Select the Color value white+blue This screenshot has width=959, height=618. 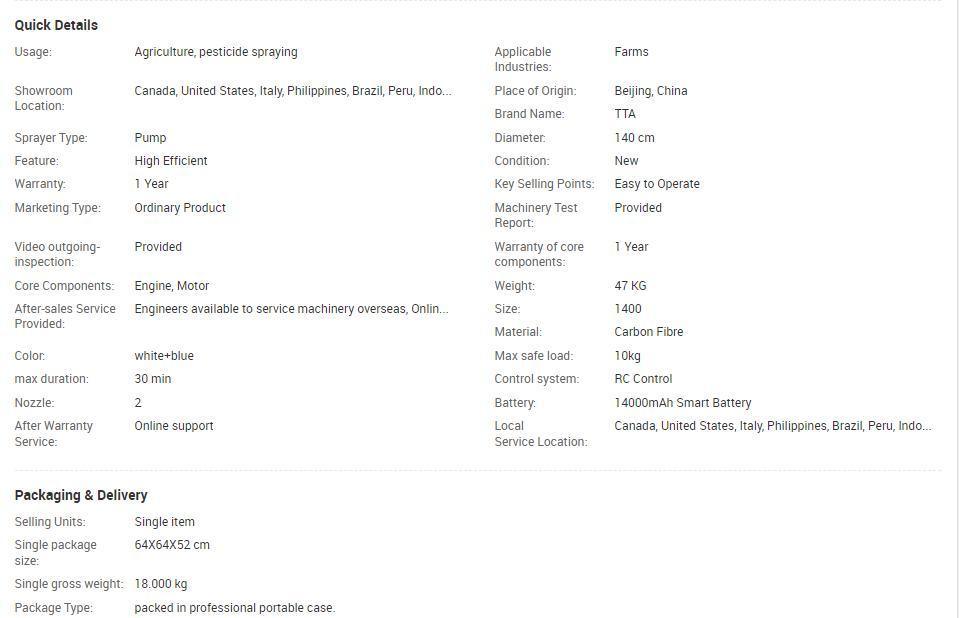164,356
